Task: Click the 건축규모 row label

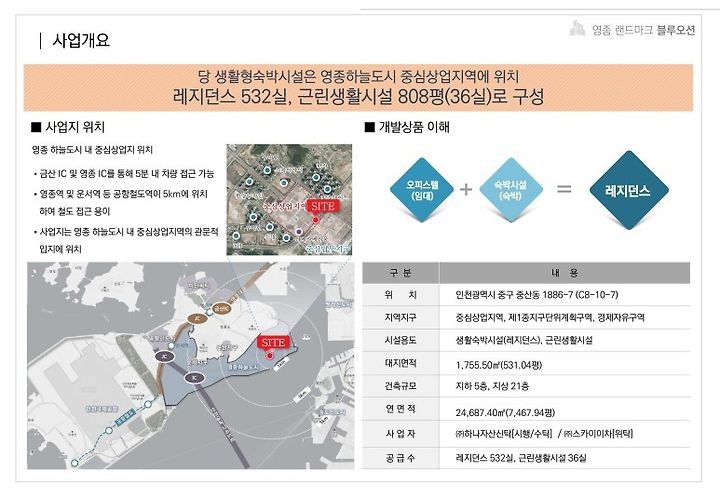Action: pyautogui.click(x=400, y=386)
